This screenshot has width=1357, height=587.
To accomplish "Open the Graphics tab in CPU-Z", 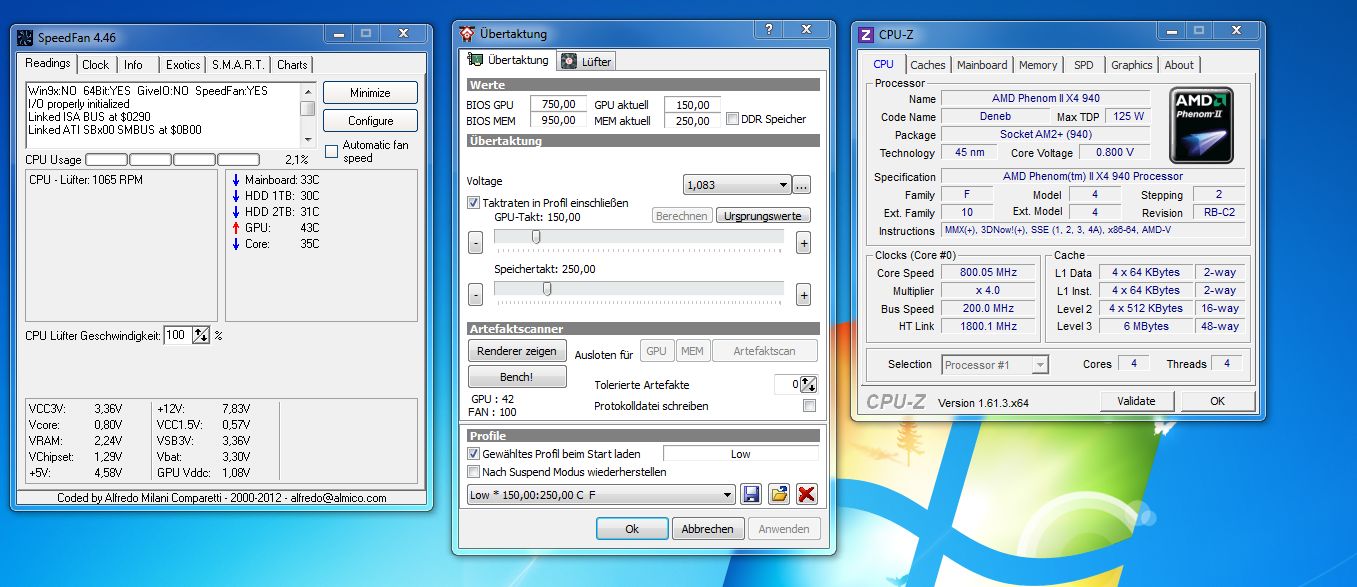I will click(1131, 65).
